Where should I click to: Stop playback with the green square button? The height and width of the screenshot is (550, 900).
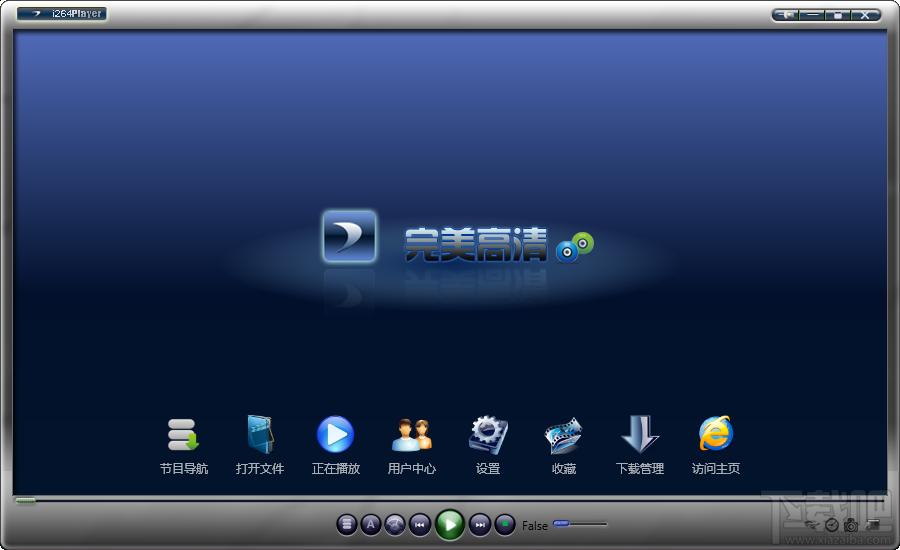pyautogui.click(x=505, y=524)
